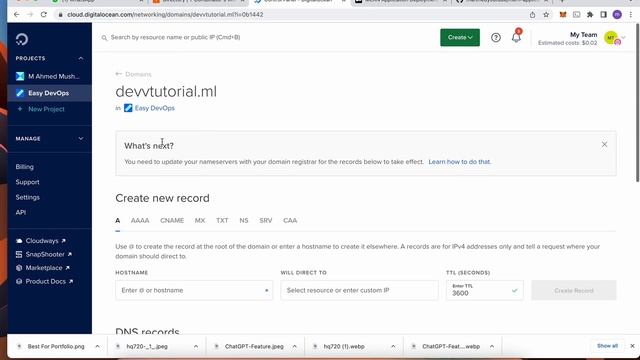Collapse the Projects section chevron

coord(81,58)
